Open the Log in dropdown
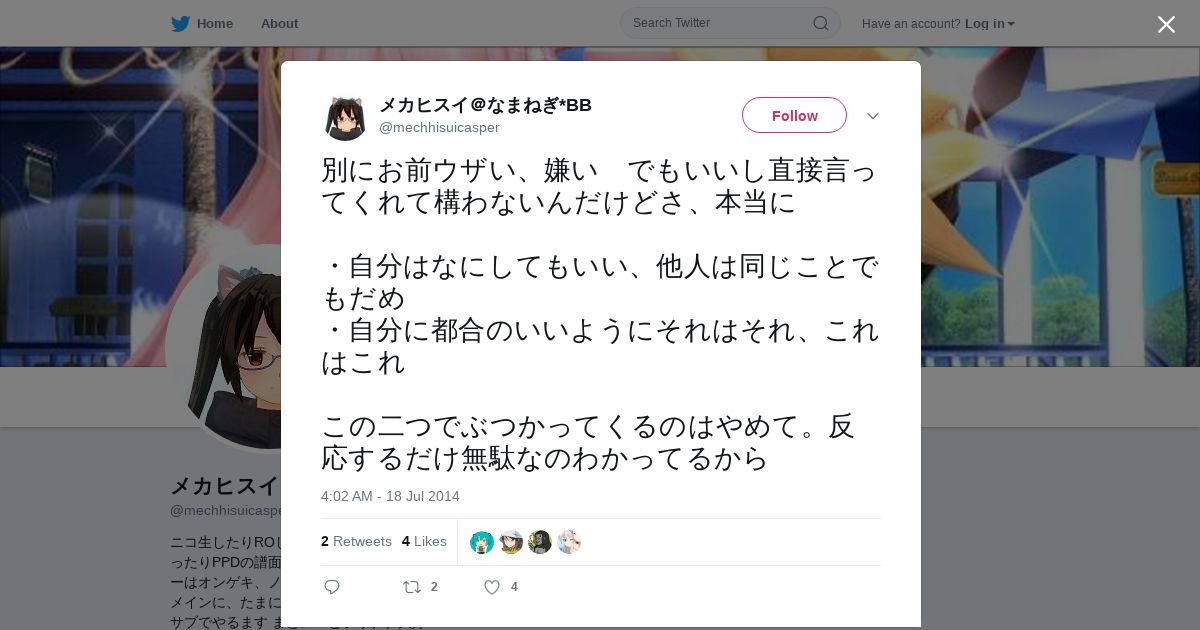Image resolution: width=1200 pixels, height=630 pixels. (989, 23)
